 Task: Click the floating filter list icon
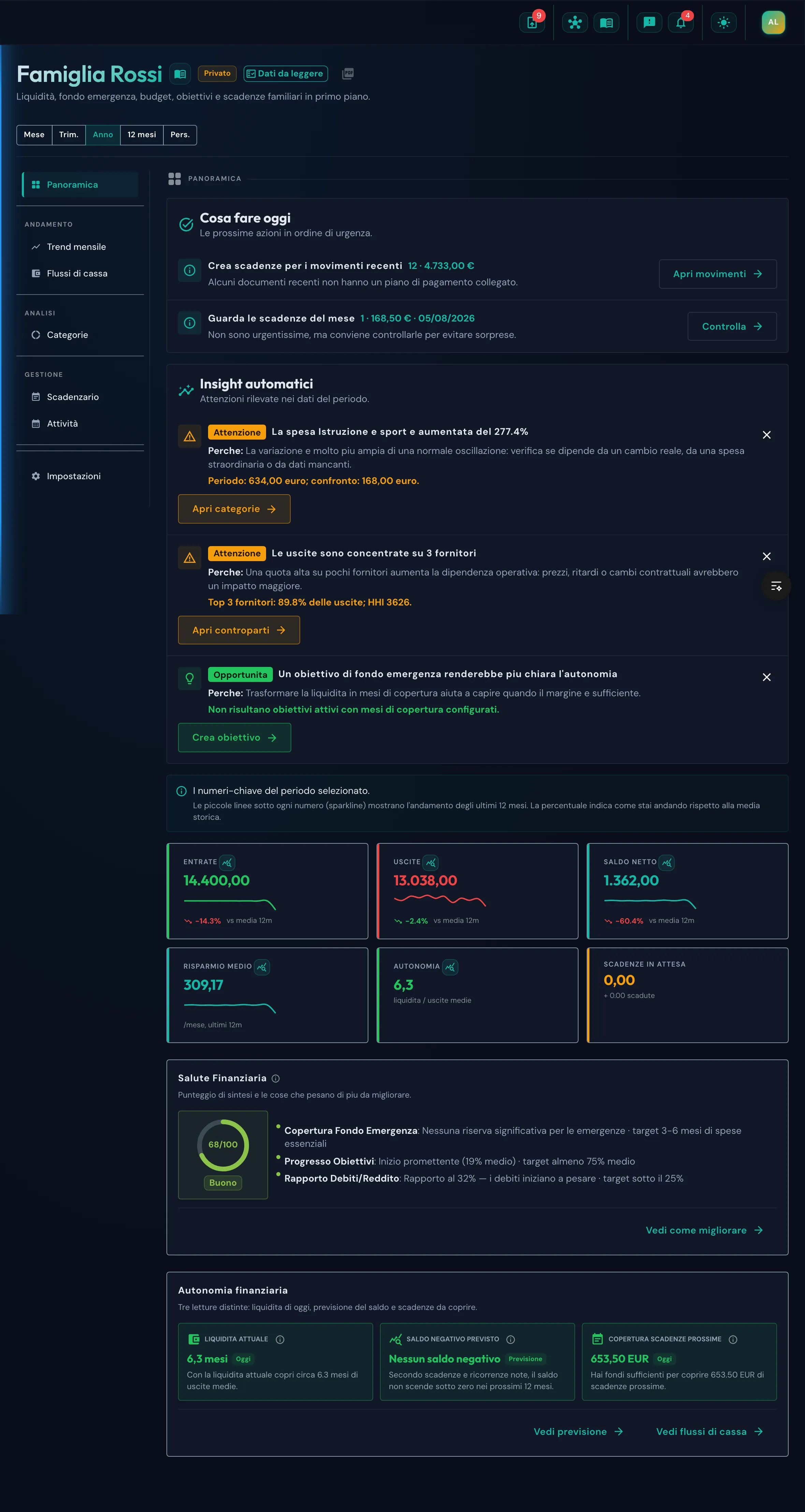click(x=776, y=586)
